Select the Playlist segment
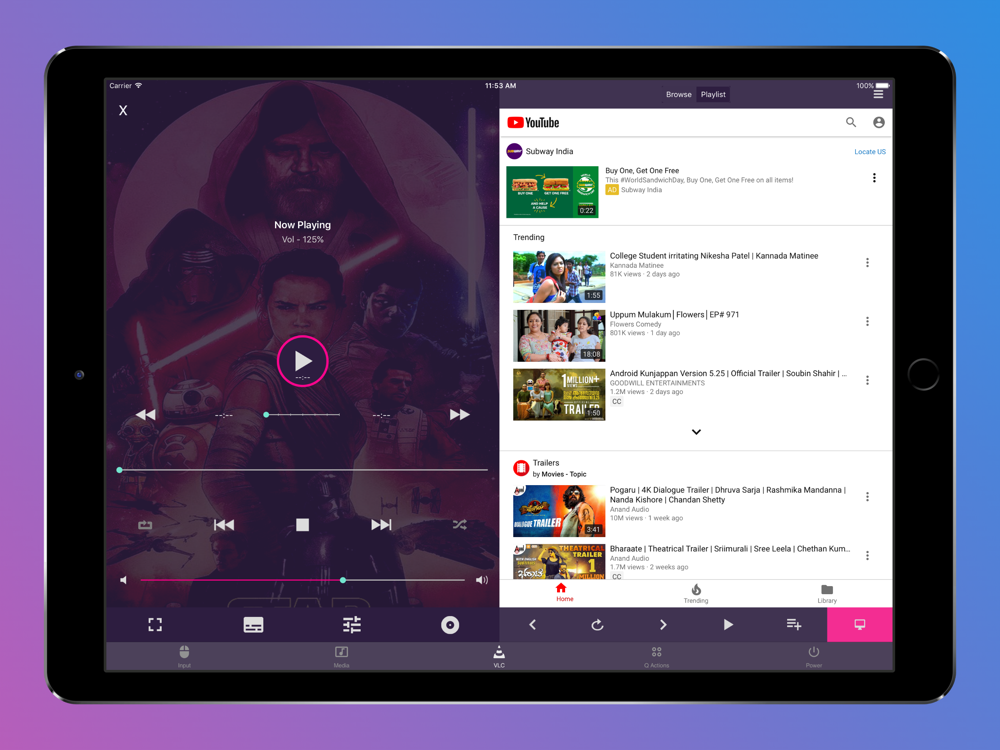 (x=713, y=94)
